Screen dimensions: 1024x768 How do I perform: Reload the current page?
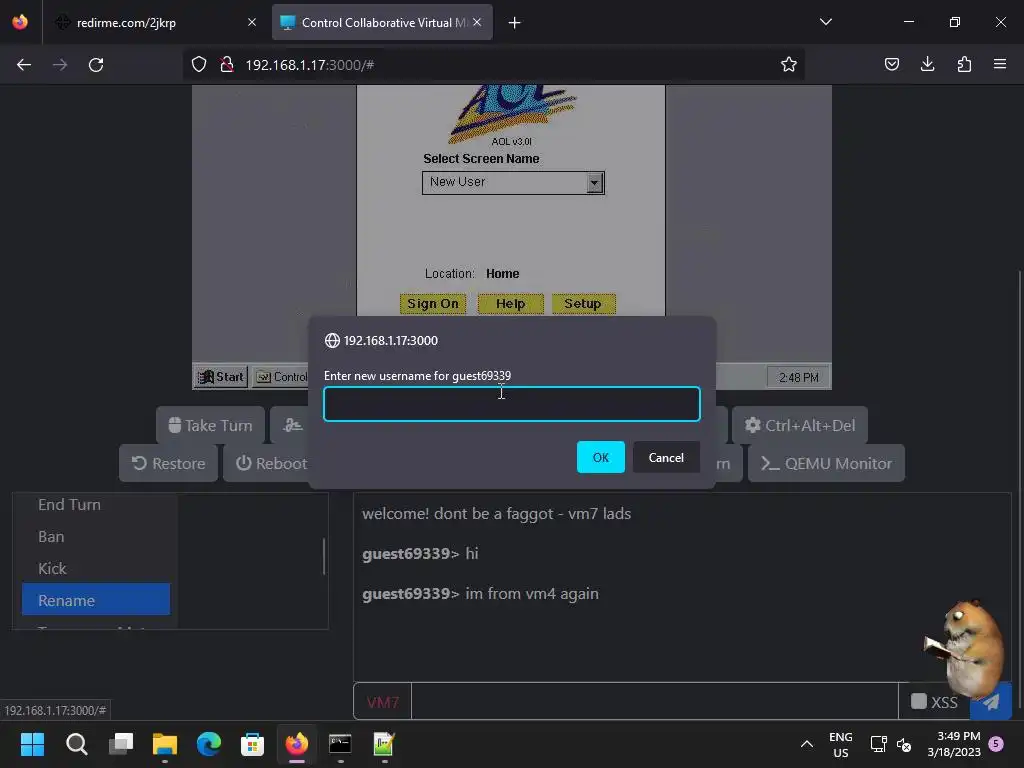tap(96, 65)
